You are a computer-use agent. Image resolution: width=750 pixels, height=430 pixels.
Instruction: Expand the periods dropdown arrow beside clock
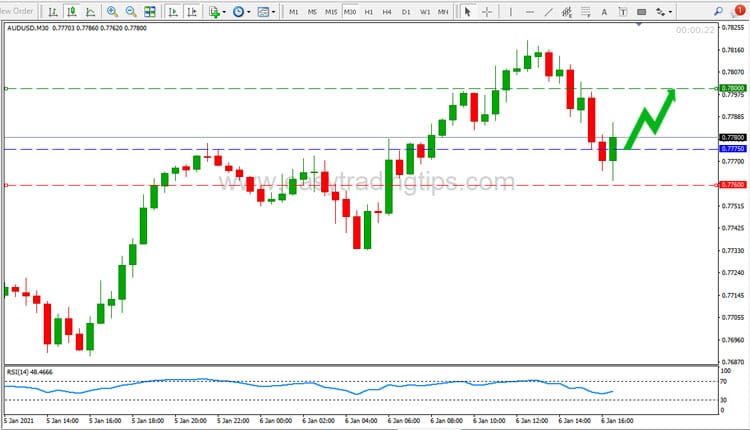248,12
